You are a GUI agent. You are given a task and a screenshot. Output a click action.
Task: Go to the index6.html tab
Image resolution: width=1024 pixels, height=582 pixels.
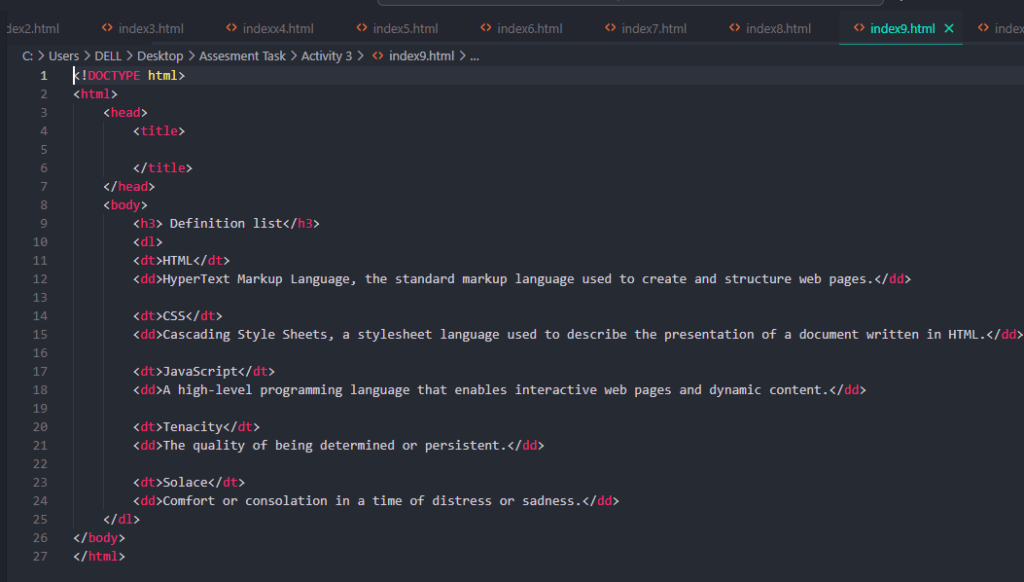(529, 29)
